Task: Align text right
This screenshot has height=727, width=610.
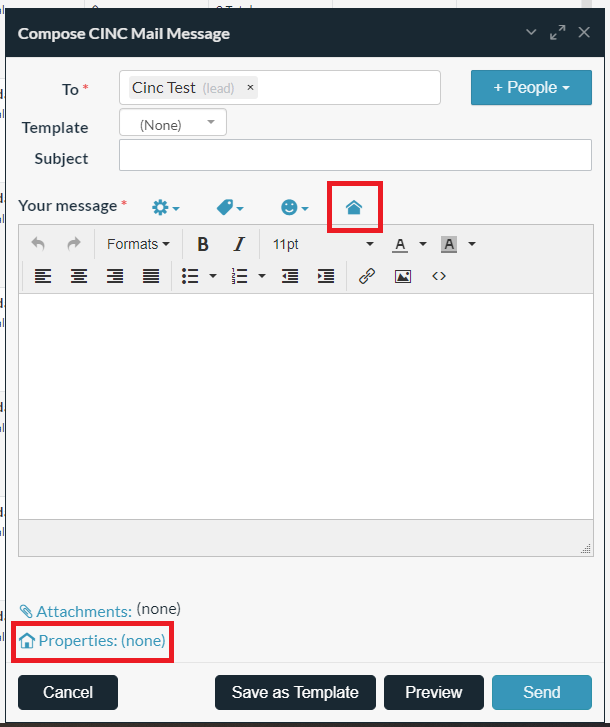Action: (x=115, y=276)
